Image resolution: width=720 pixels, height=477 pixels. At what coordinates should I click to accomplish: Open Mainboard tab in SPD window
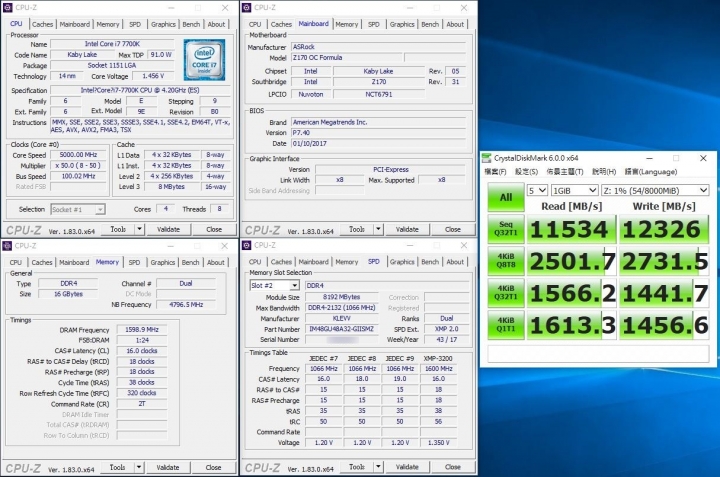point(313,262)
